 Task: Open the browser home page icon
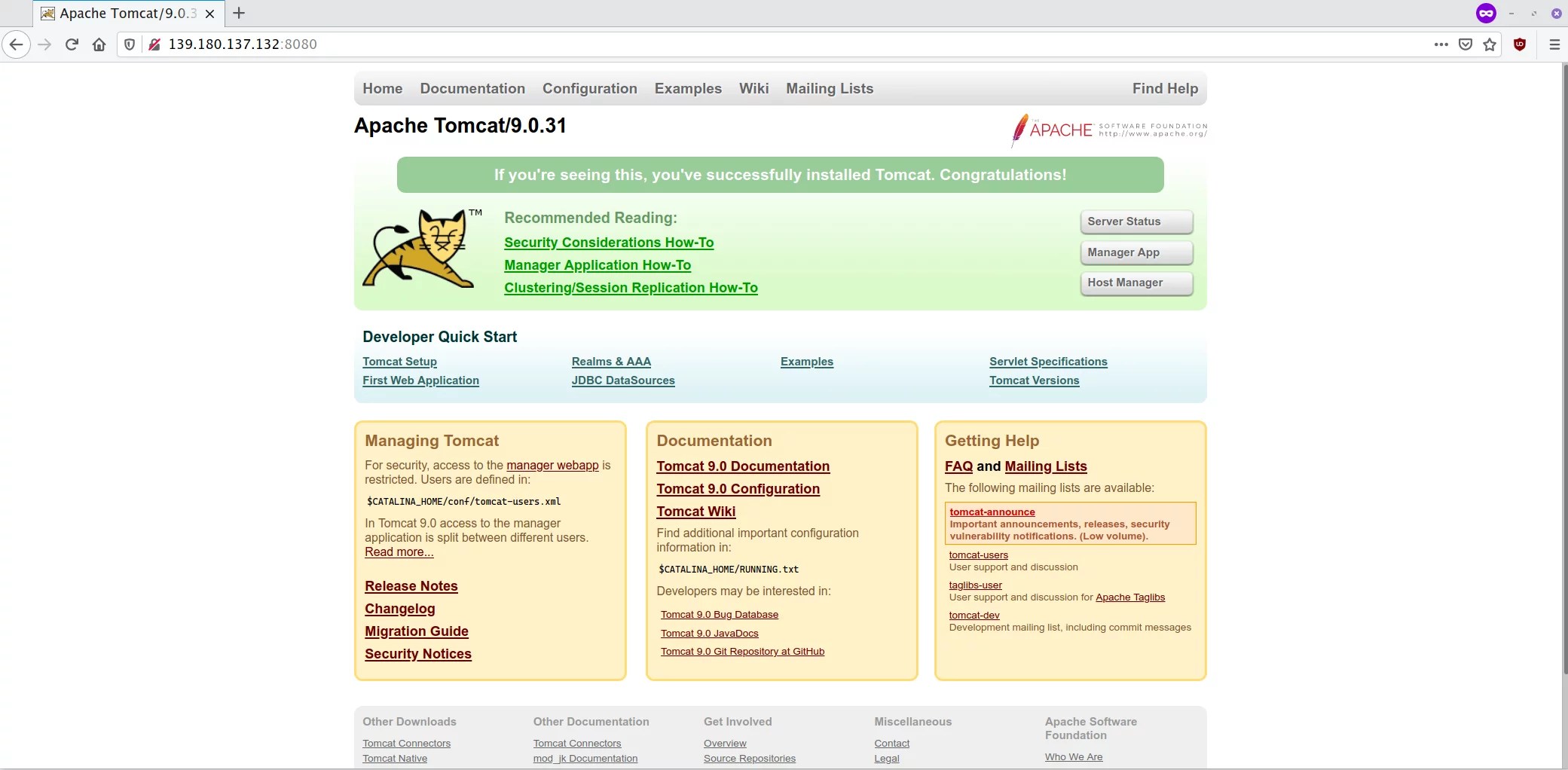pos(99,44)
